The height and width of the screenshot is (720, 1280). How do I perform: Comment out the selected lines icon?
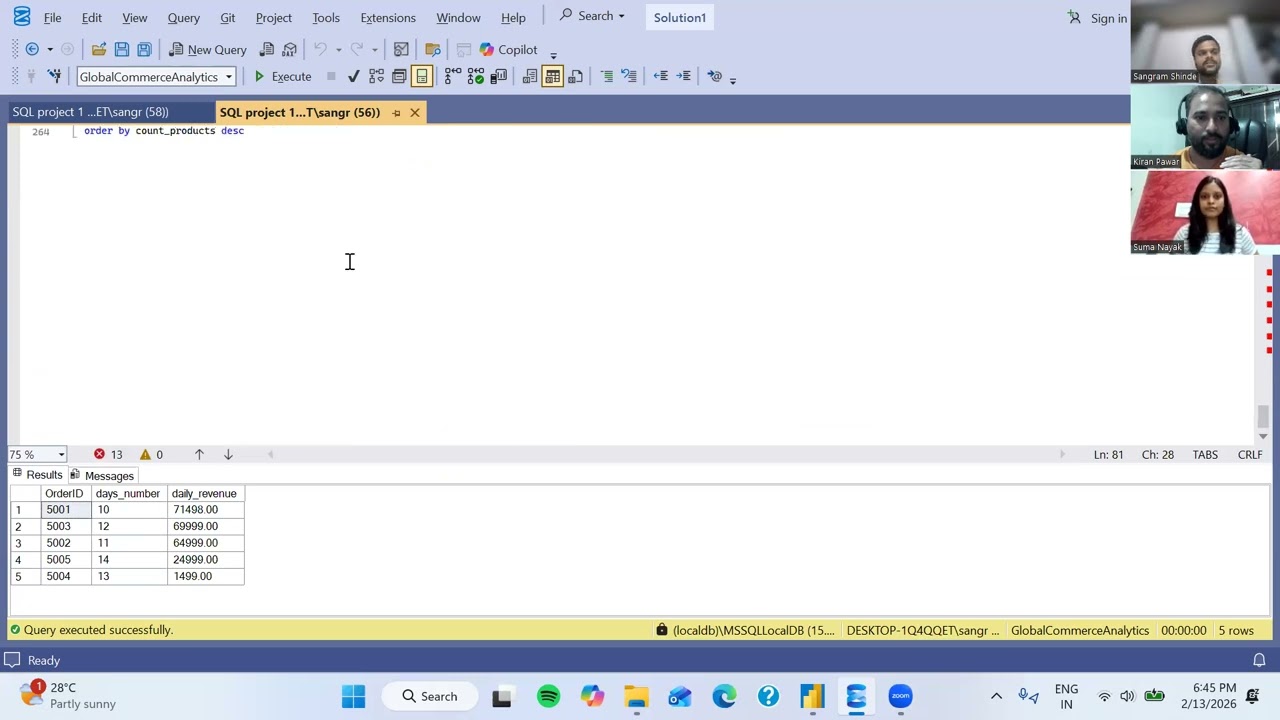coord(606,76)
